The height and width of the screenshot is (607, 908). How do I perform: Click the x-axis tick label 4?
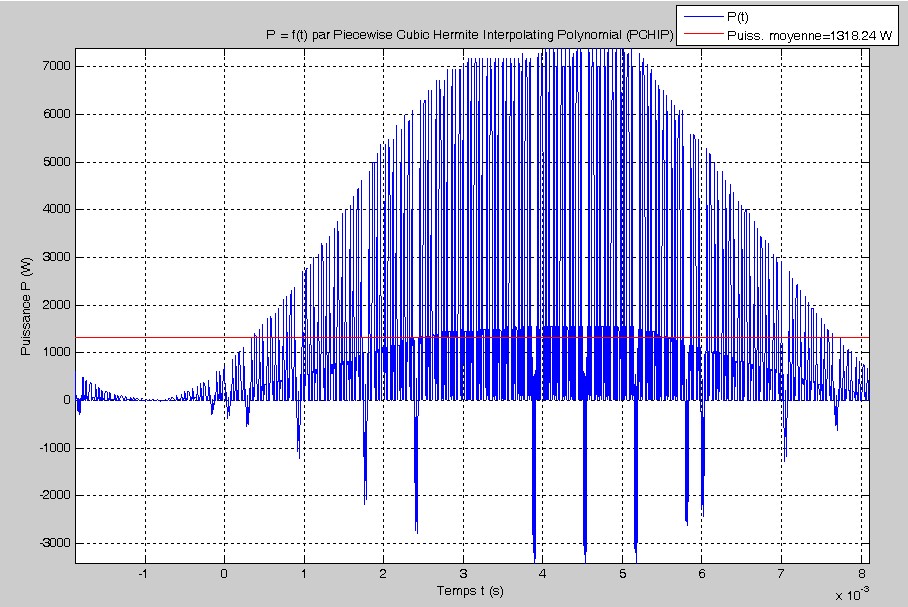tap(543, 574)
